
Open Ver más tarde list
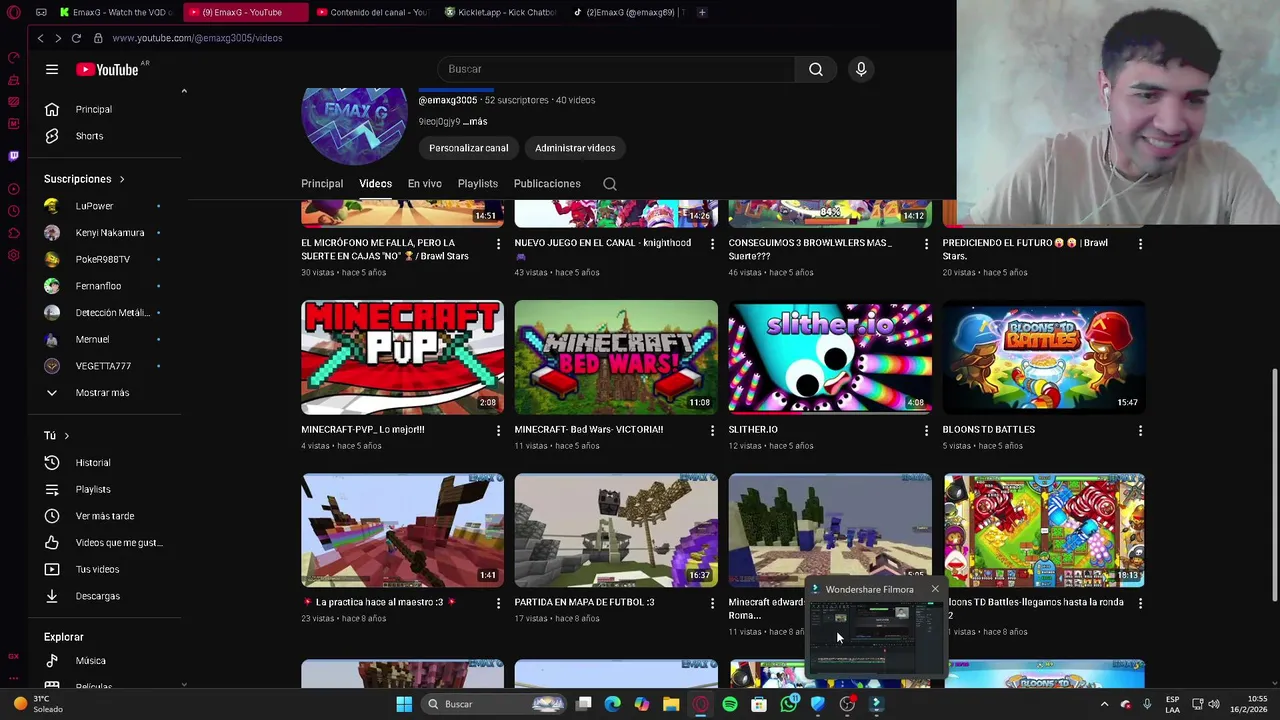pos(105,516)
